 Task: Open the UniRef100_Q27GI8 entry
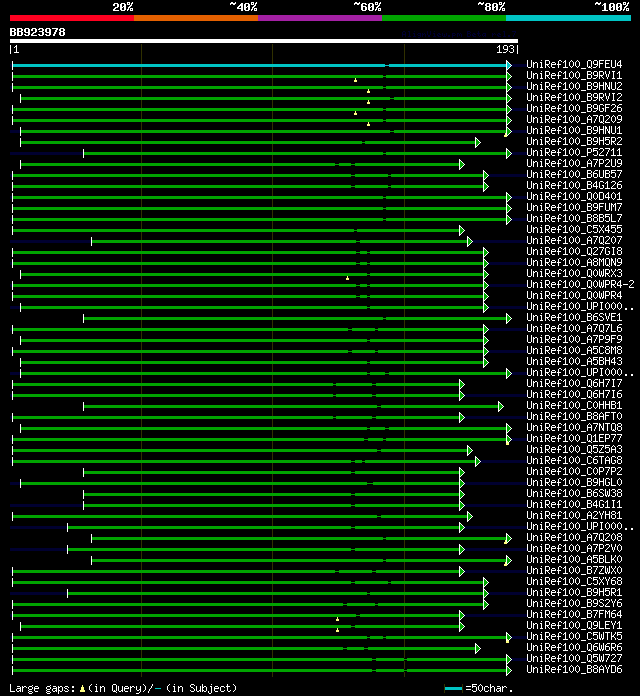[574, 251]
